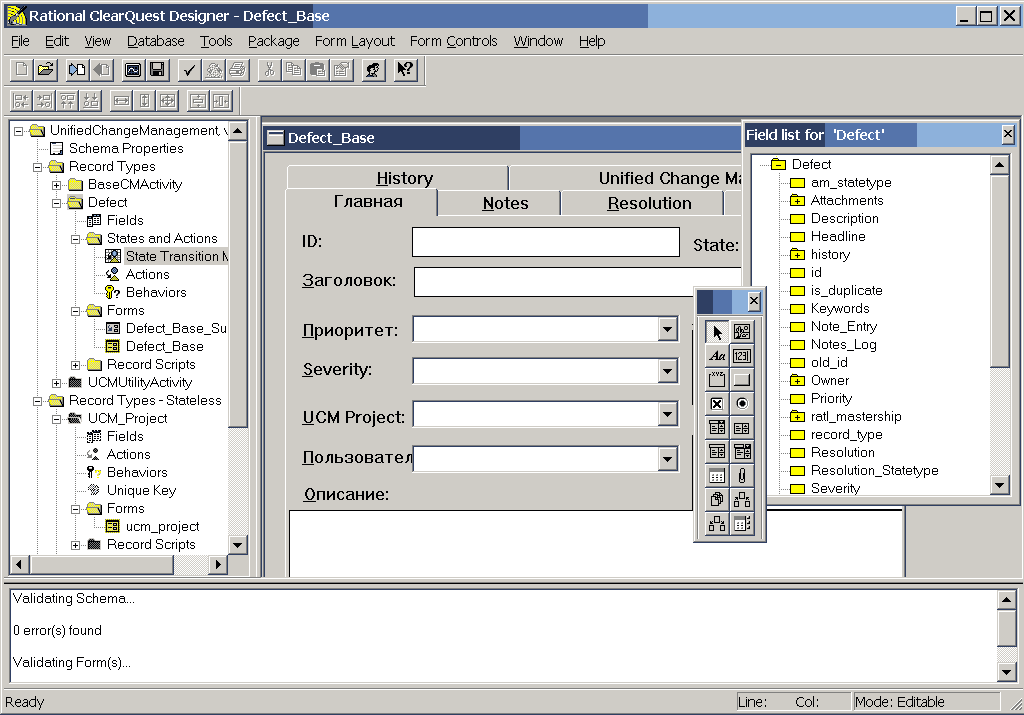Click the Print toolbar icon
Viewport: 1024px width, 715px height.
tap(237, 69)
